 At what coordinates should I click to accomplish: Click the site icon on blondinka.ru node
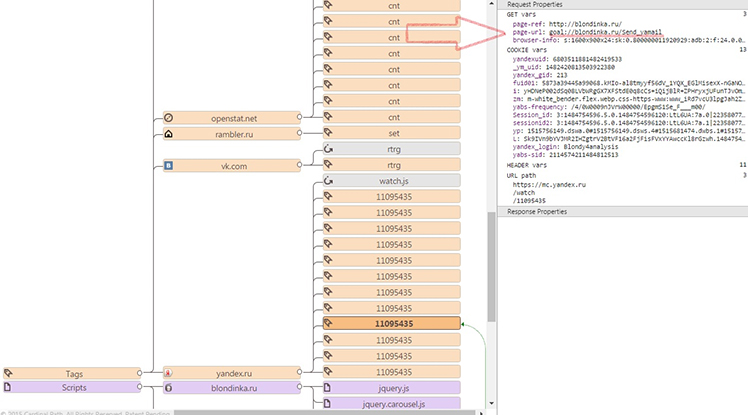click(169, 387)
